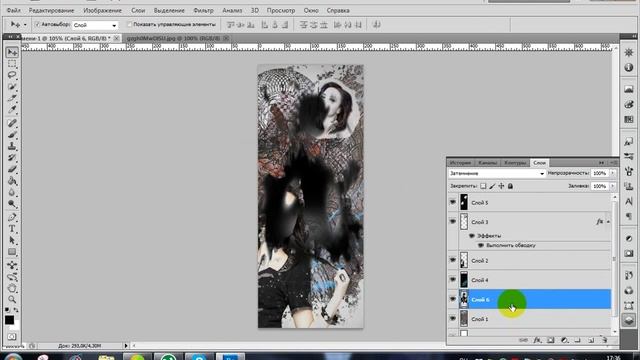
Task: Select the Lasso tool
Action: click(12, 75)
